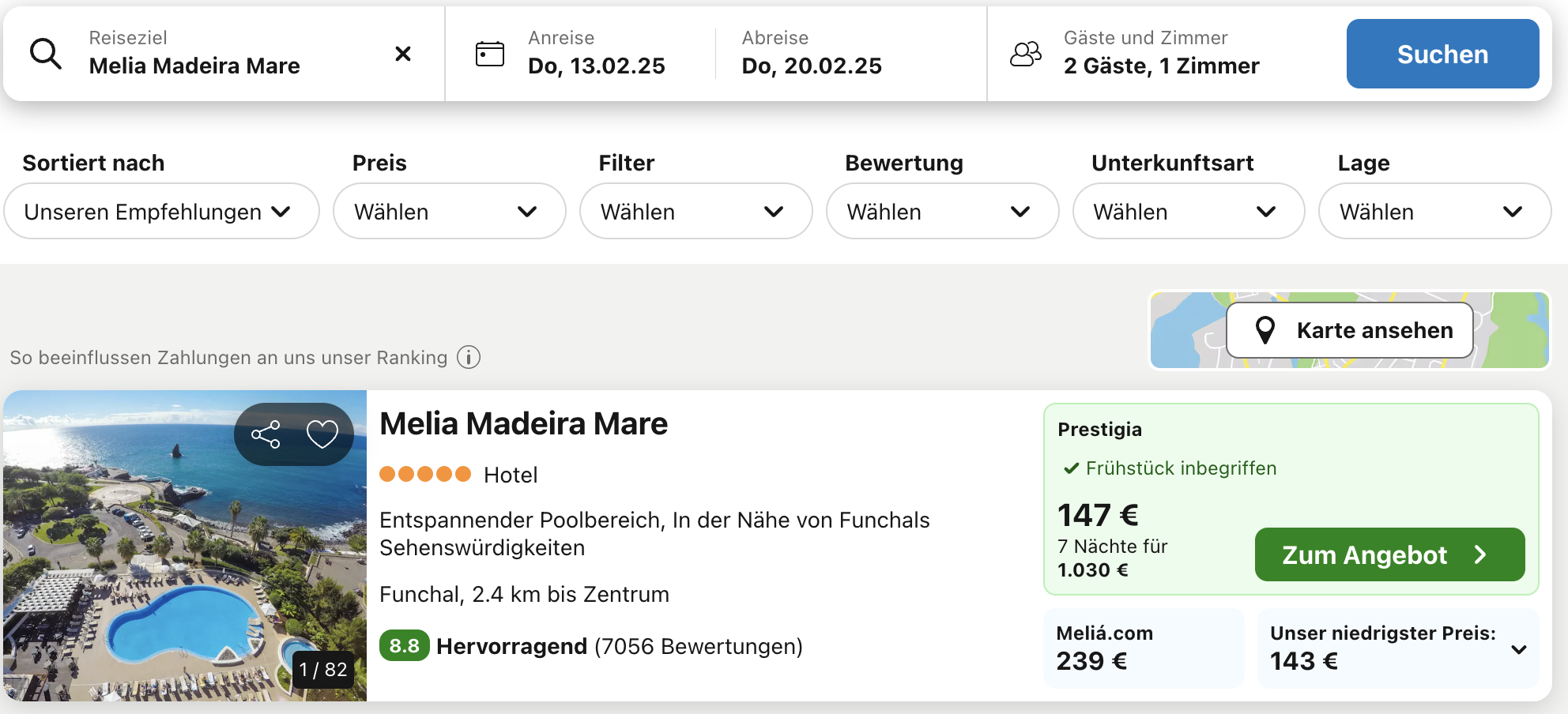
Task: Clear the Reiseziel field with the X
Action: [403, 54]
